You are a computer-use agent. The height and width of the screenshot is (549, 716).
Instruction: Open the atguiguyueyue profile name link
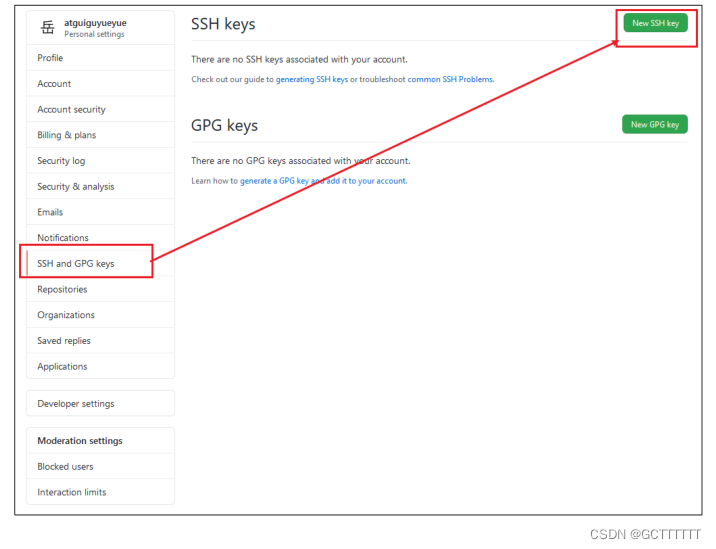(x=95, y=23)
